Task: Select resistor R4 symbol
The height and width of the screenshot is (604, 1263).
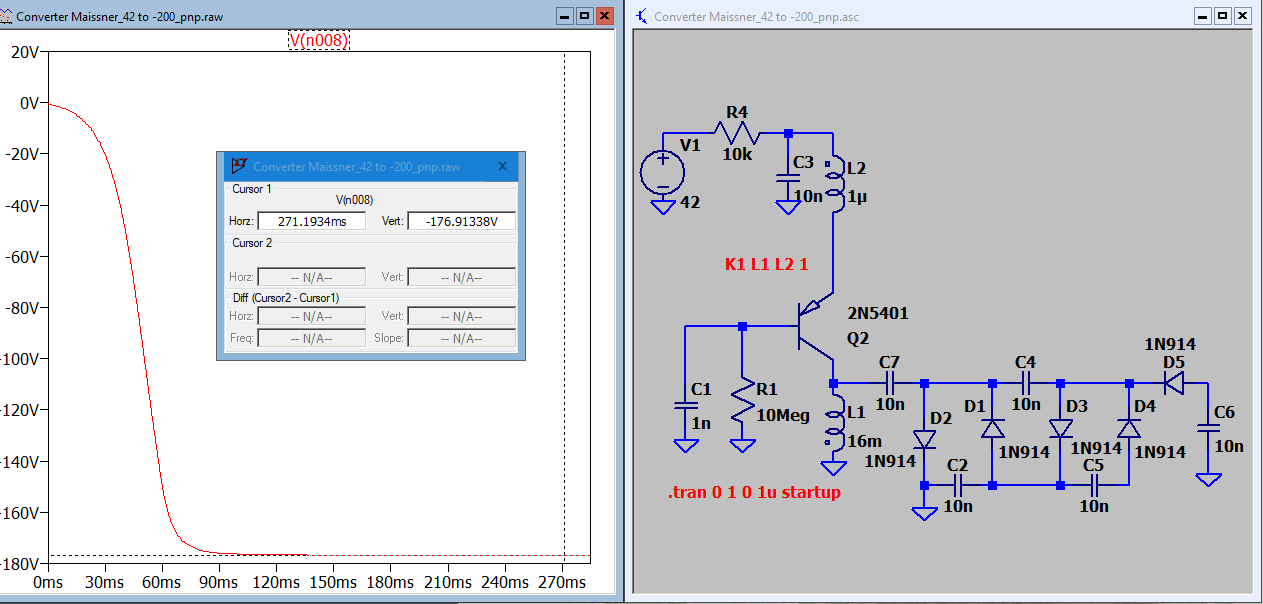Action: point(736,132)
